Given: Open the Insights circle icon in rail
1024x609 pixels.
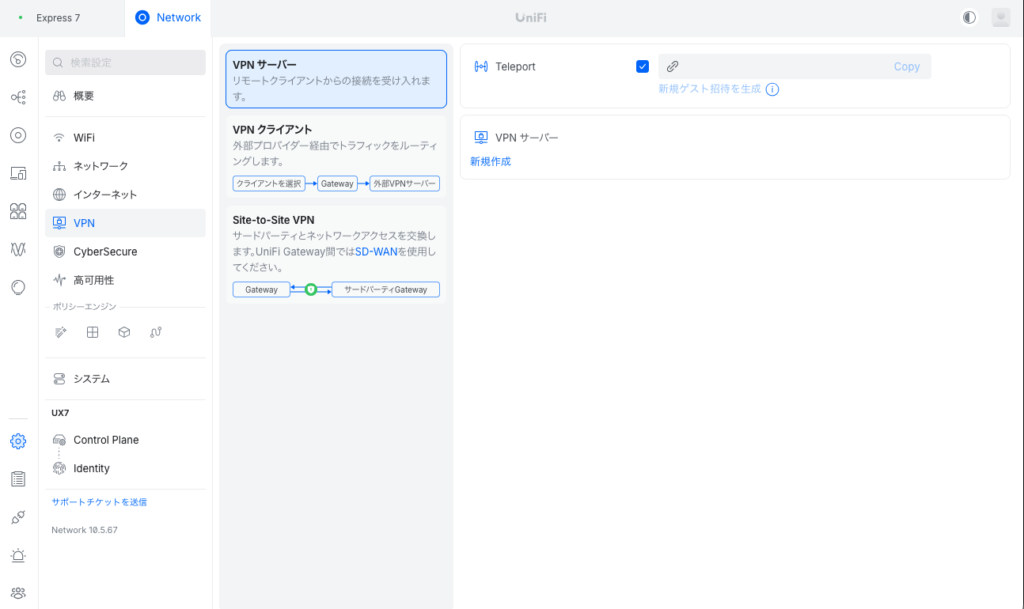Looking at the screenshot, I should [18, 287].
